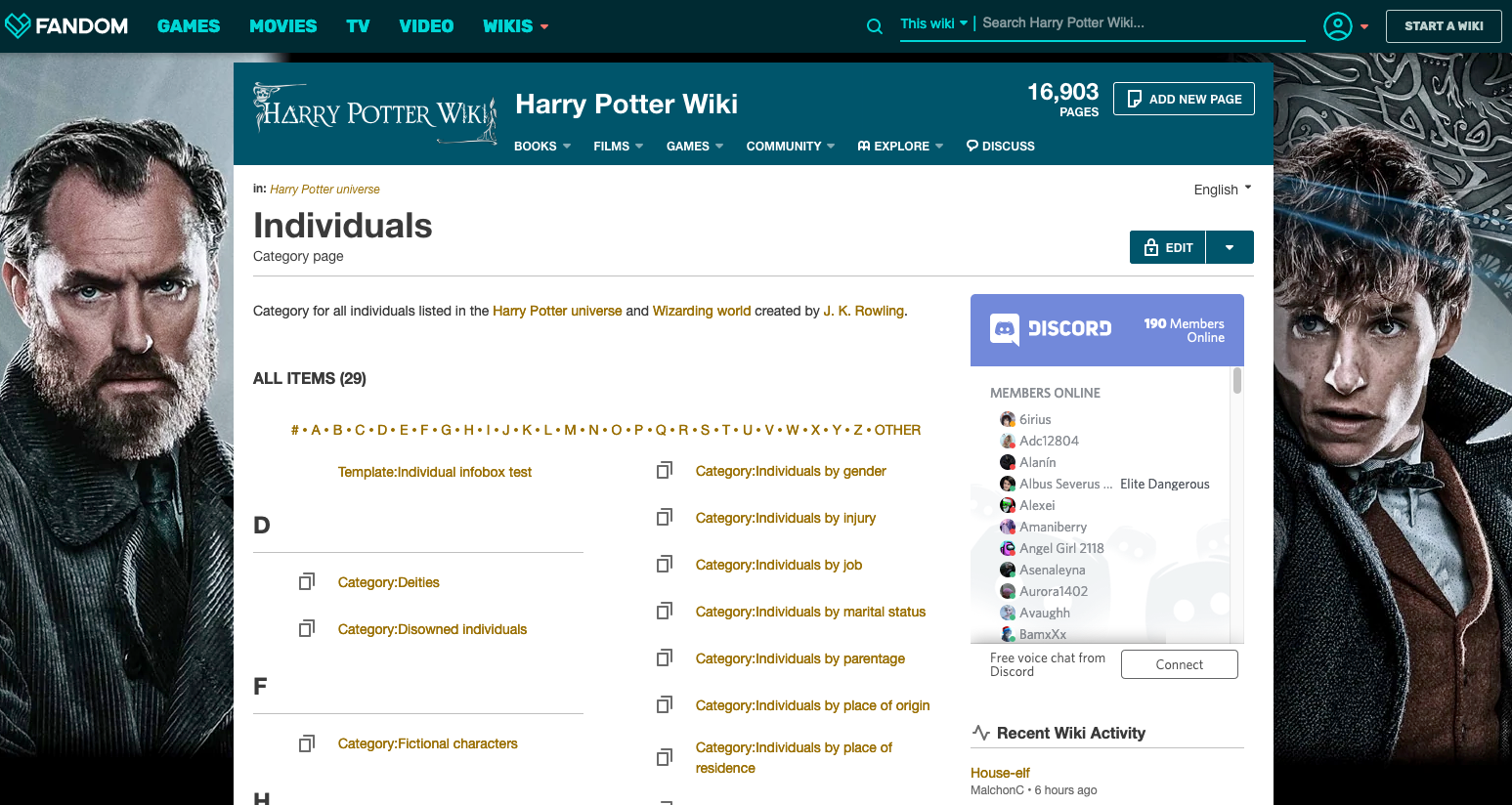Open the Books navigation menu
The width and height of the screenshot is (1512, 805).
click(x=541, y=147)
